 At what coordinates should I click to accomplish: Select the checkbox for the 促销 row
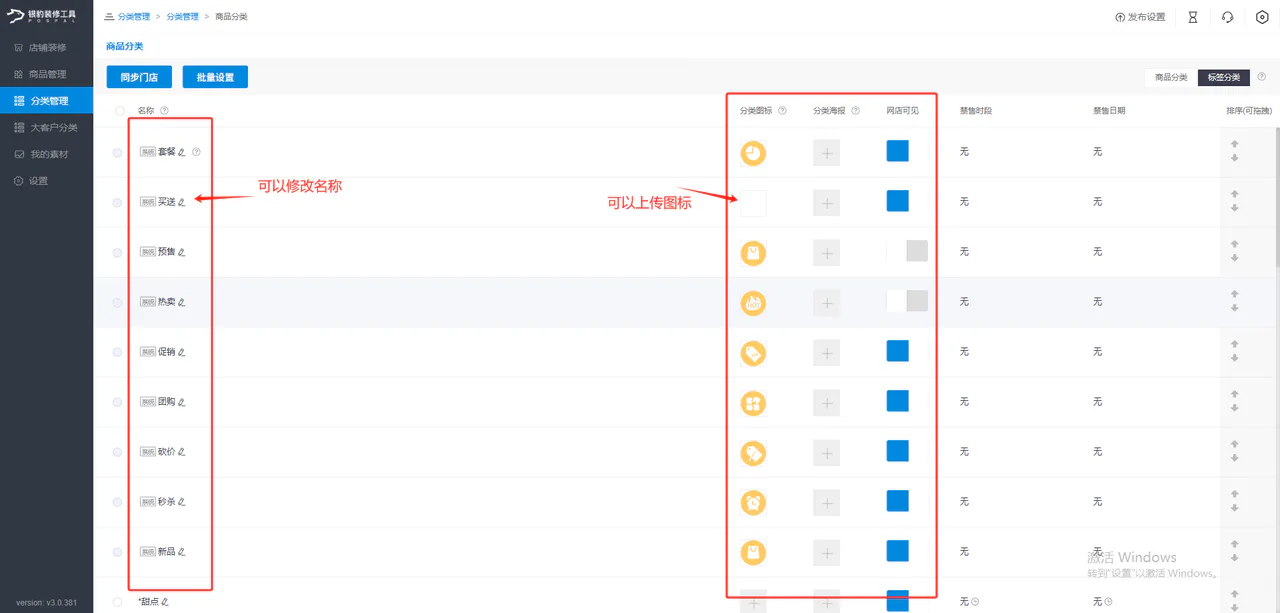pyautogui.click(x=118, y=352)
